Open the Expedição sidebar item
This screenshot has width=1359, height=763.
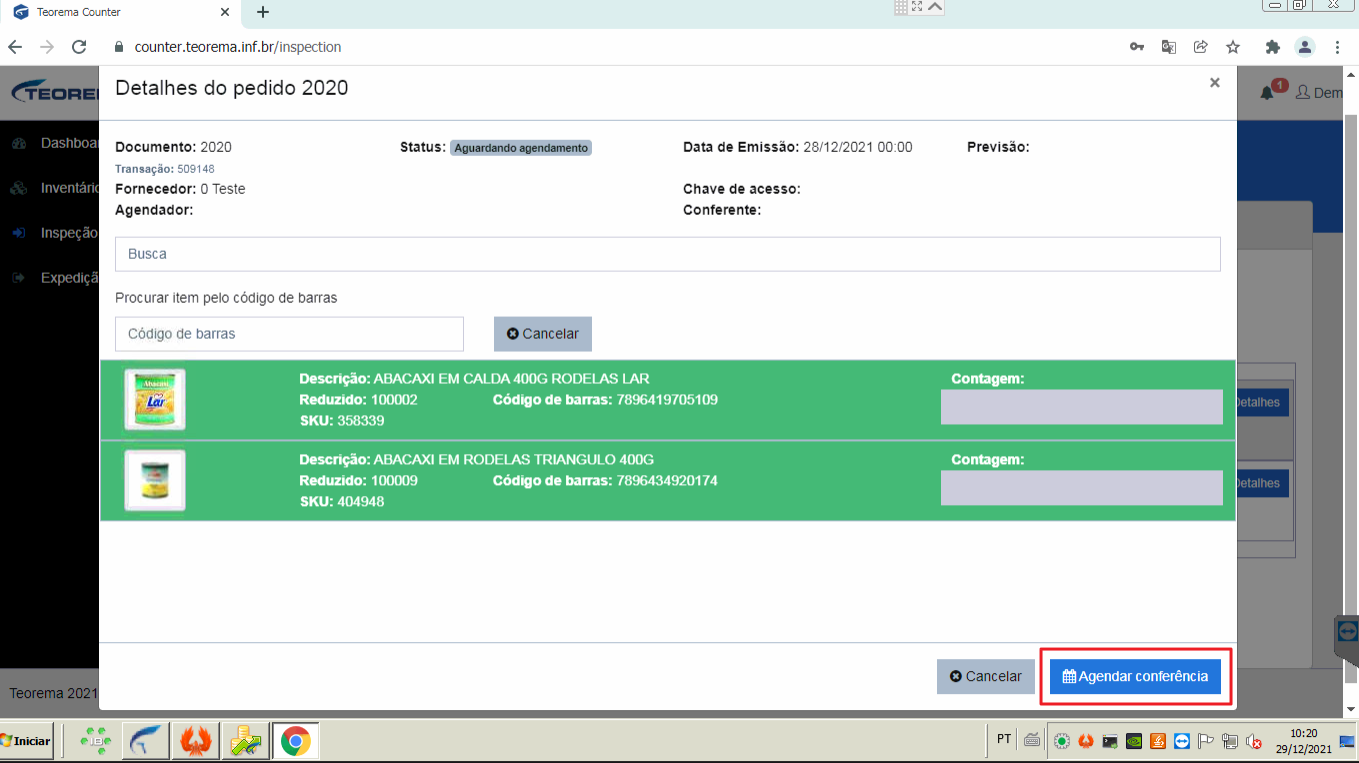coord(69,278)
